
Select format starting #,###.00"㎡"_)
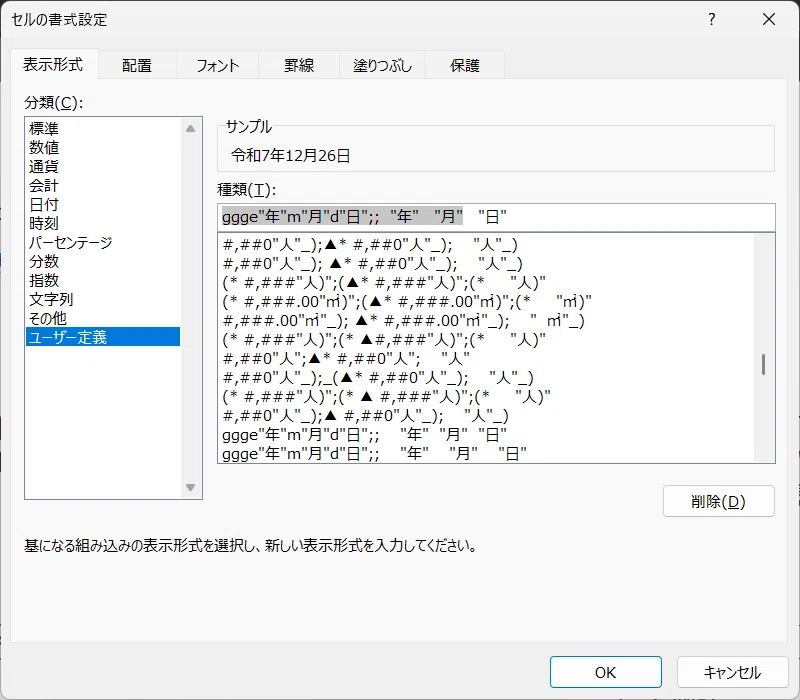tap(486, 320)
